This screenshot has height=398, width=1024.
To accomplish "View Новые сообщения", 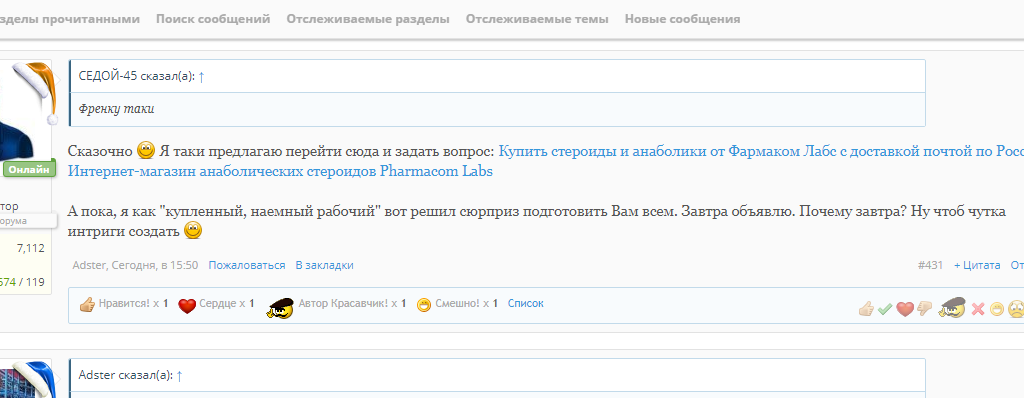I will point(682,19).
